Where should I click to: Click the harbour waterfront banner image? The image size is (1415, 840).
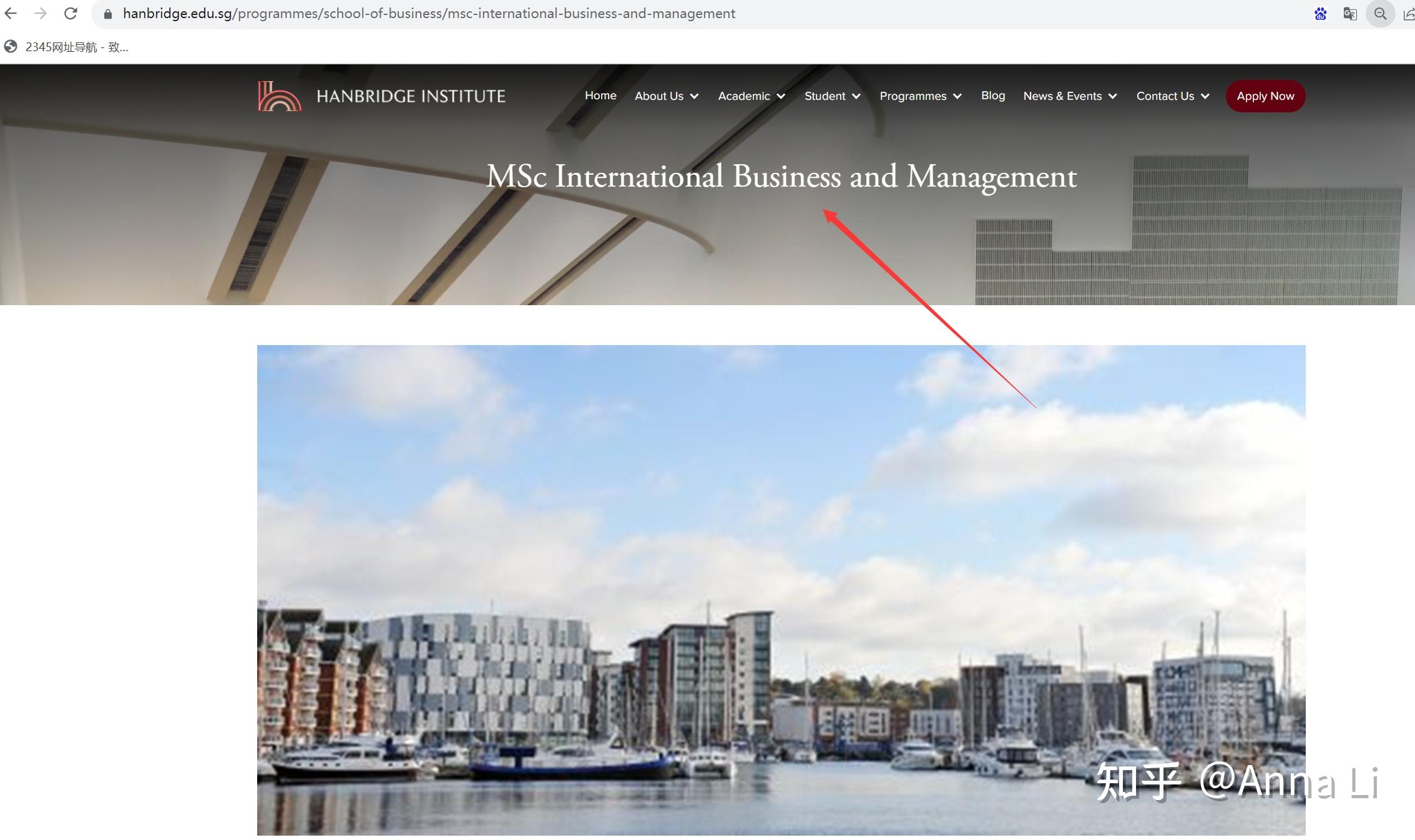tap(781, 590)
